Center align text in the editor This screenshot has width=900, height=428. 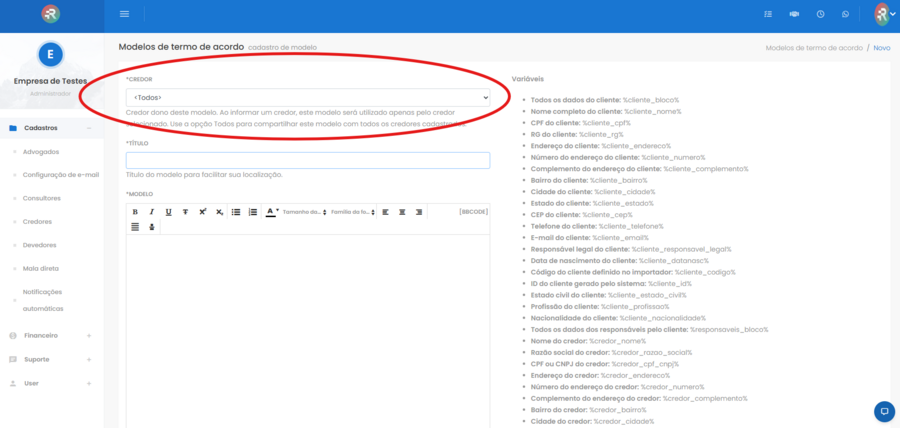(x=402, y=212)
